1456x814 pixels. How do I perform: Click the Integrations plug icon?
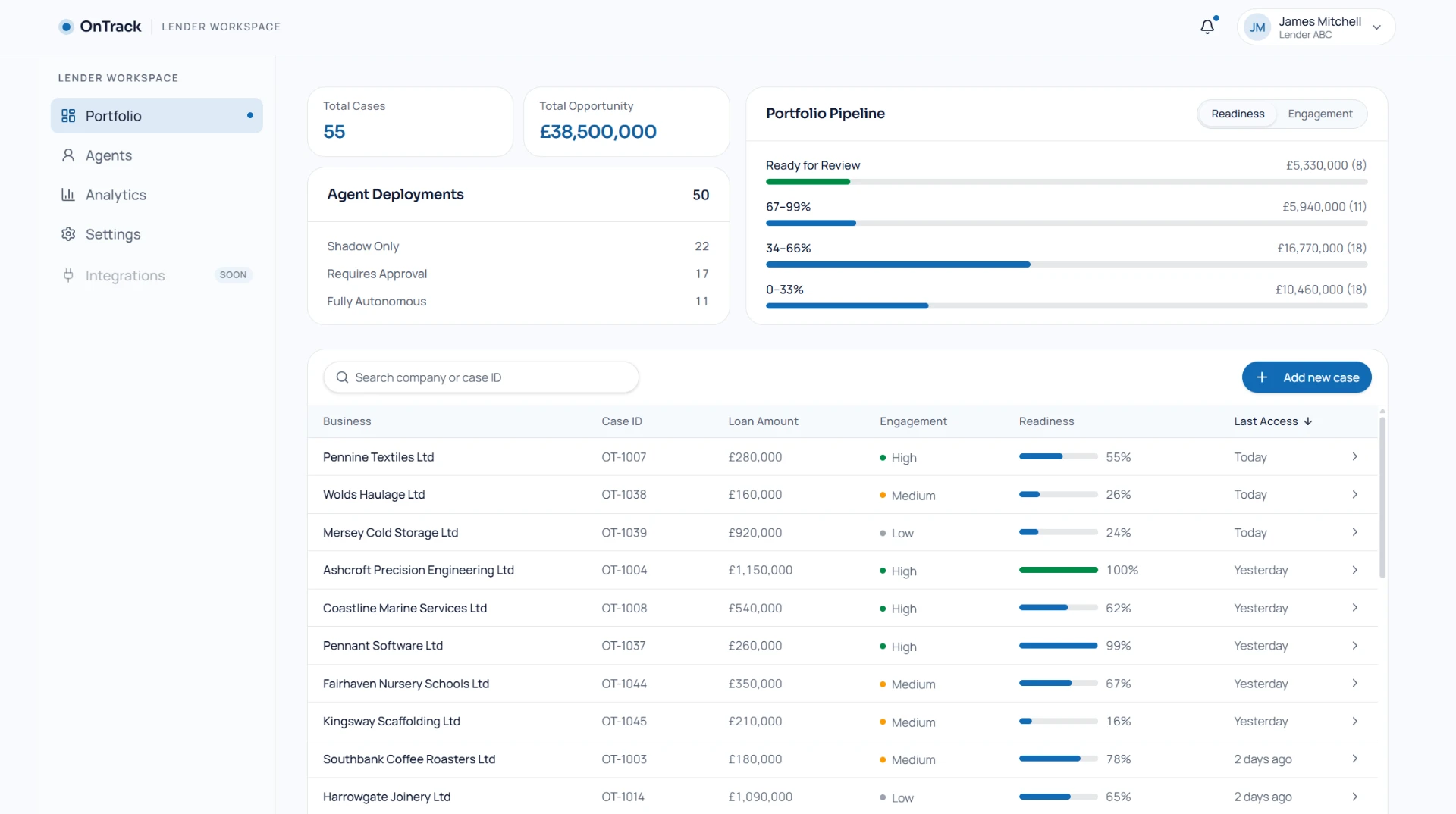(x=68, y=275)
